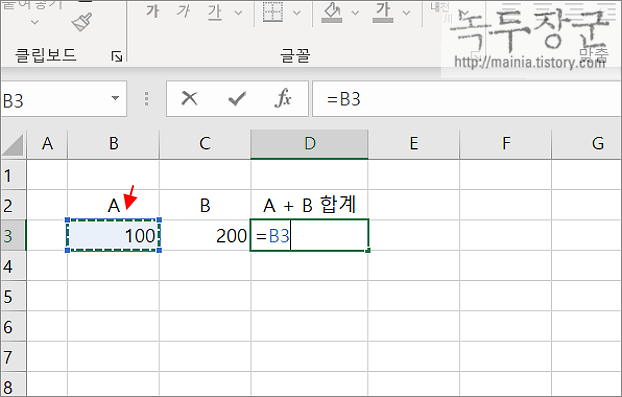Viewport: 622px width, 397px height.
Task: Toggle underline formatting button
Action: pyautogui.click(x=215, y=12)
